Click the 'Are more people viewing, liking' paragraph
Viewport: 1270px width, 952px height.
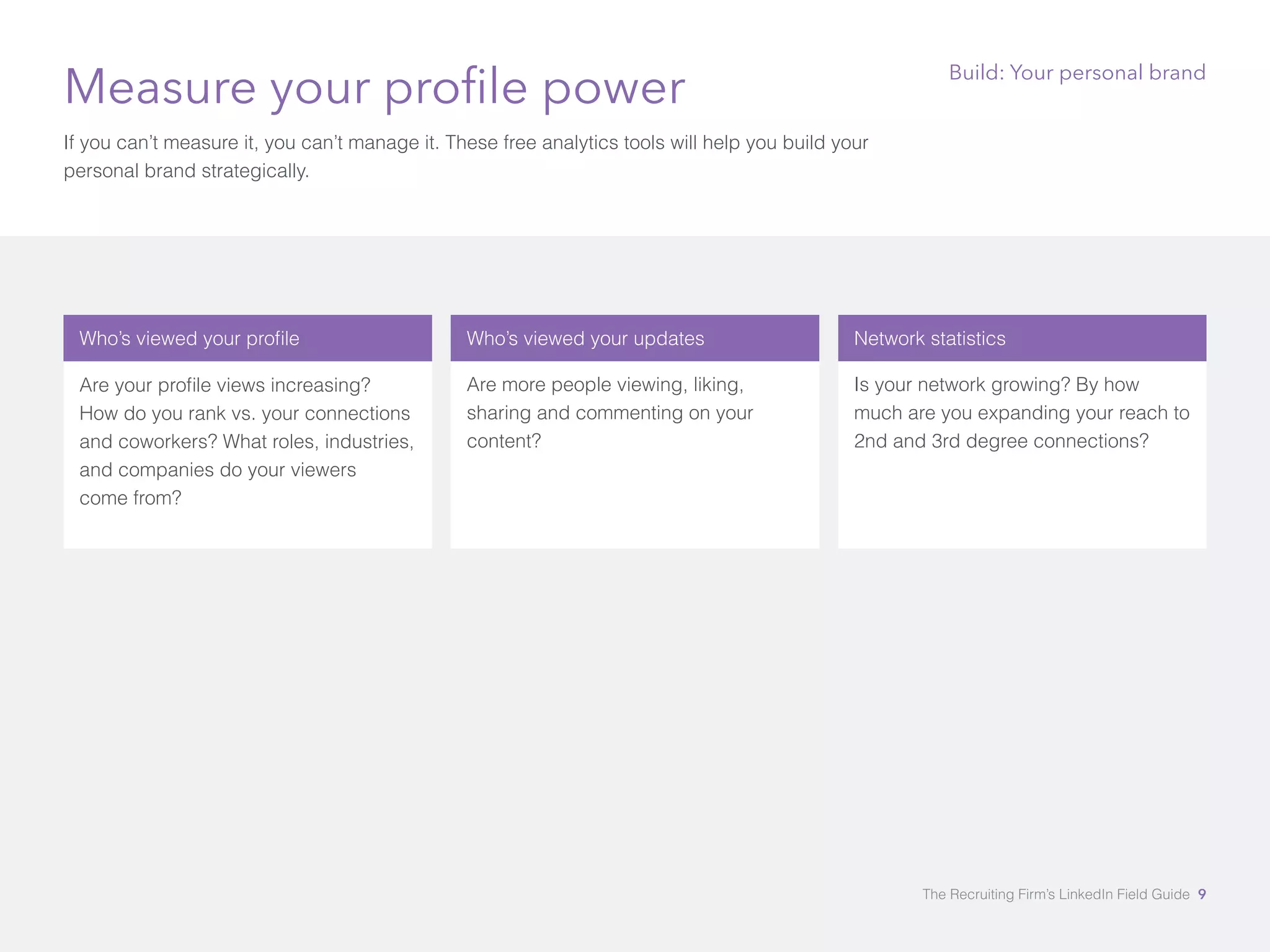(610, 413)
